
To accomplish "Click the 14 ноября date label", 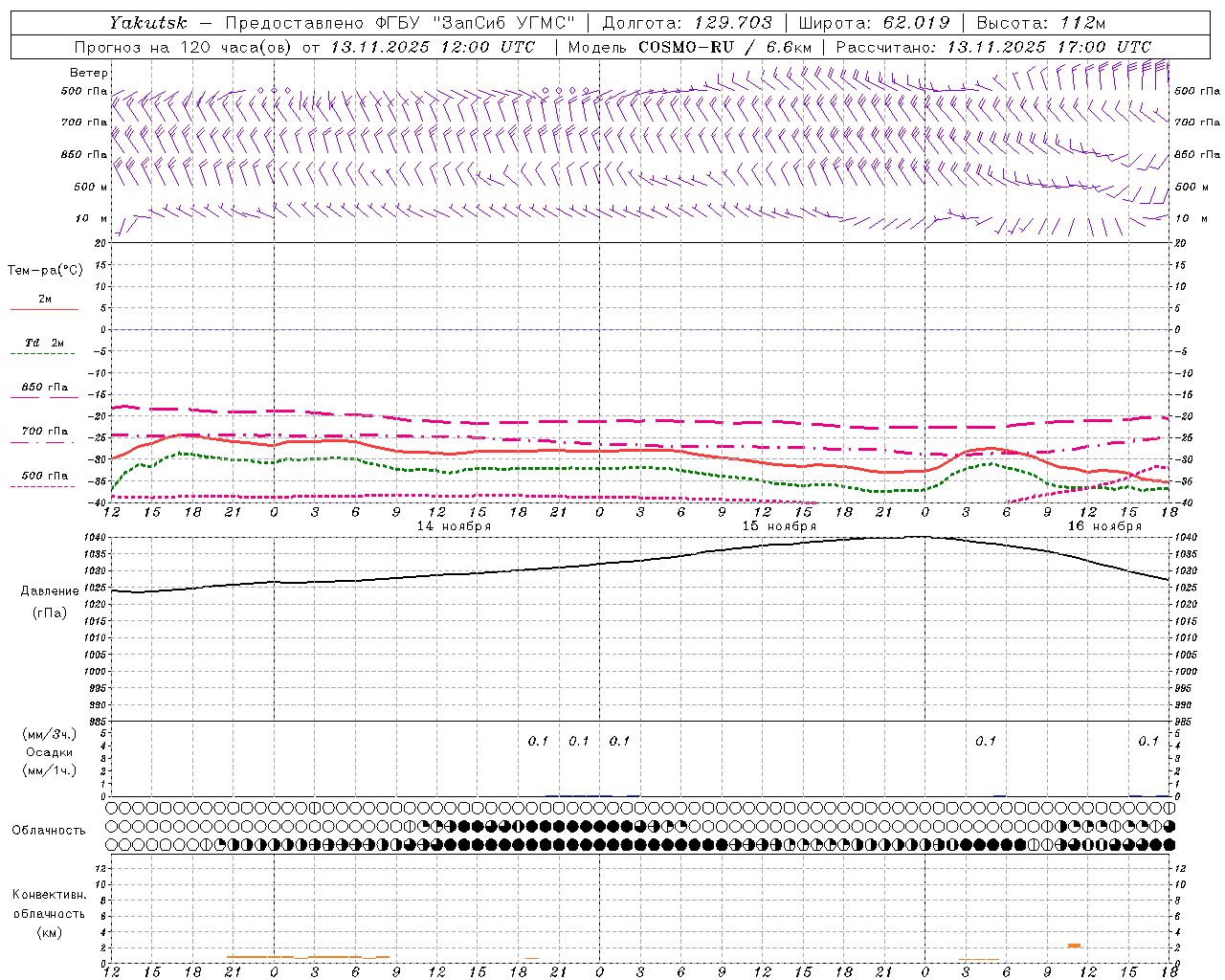I will (454, 526).
